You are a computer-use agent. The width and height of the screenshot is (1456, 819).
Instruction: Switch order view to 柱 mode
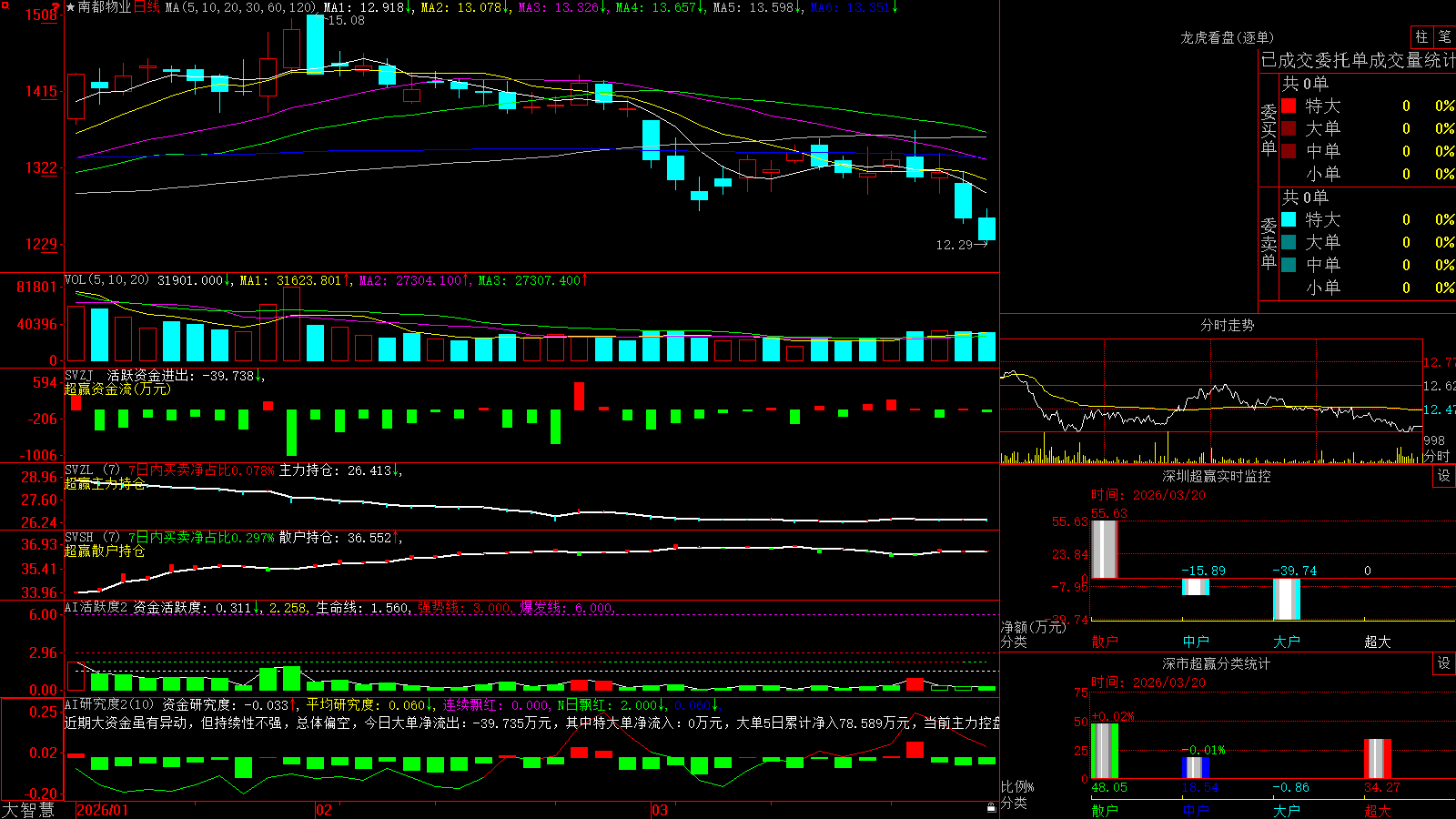pos(1421,36)
